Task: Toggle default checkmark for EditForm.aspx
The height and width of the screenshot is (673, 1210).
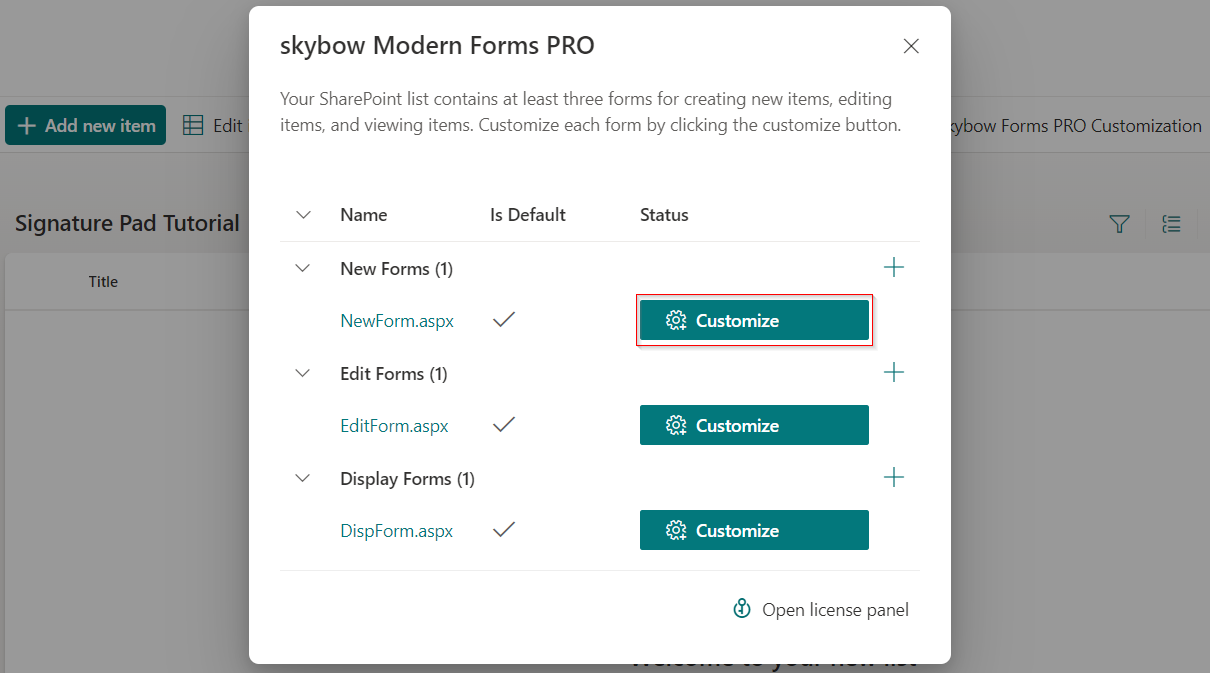Action: 505,425
